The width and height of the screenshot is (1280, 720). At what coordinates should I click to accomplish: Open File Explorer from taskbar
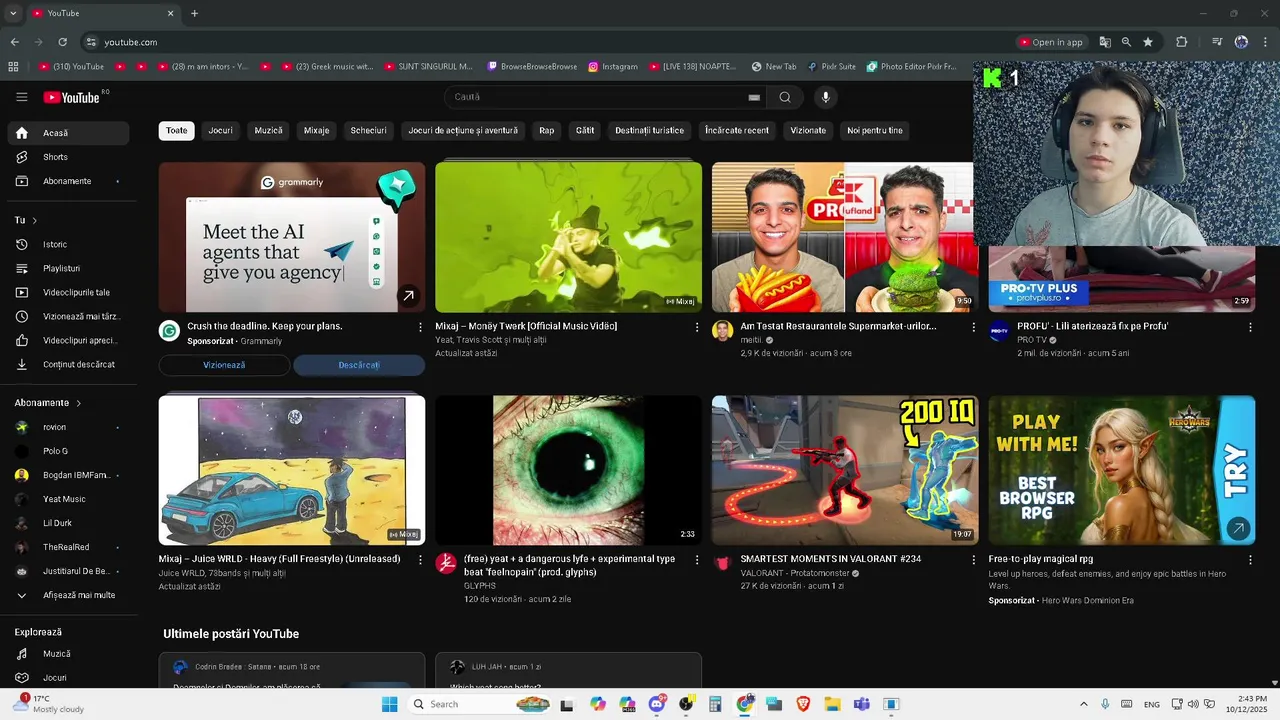pyautogui.click(x=832, y=704)
